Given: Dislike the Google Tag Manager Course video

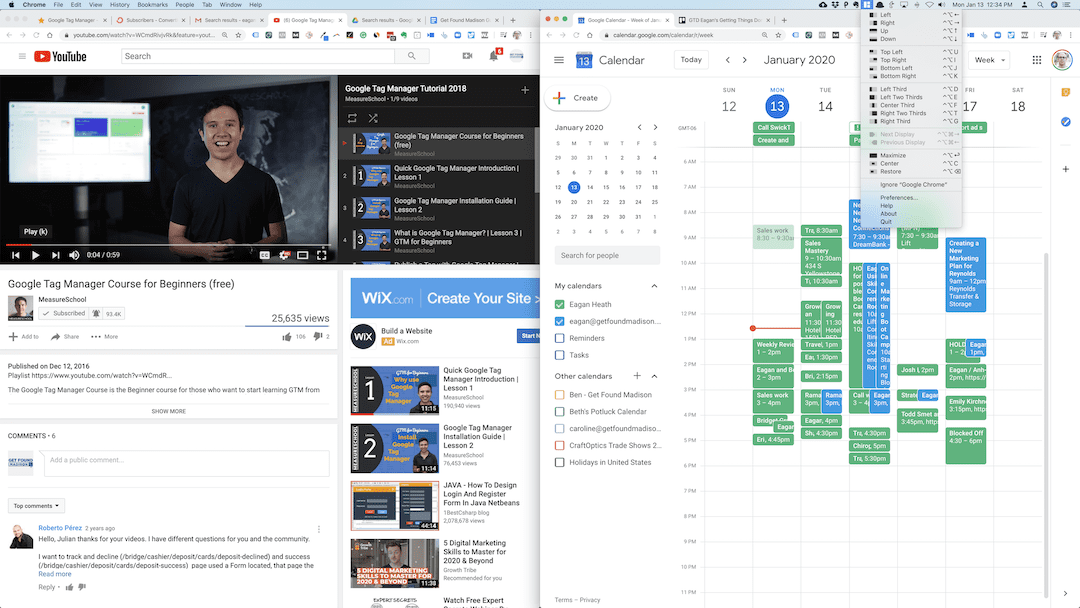Looking at the screenshot, I should click(318, 337).
